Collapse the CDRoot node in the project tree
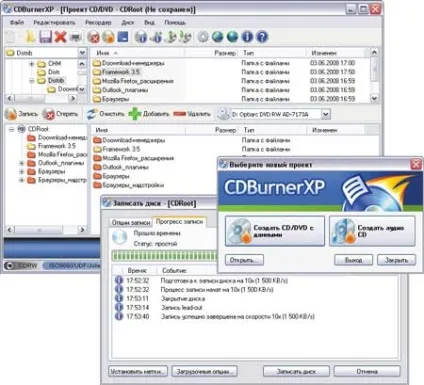Viewport: 424px width, 385px height. (x=11, y=129)
